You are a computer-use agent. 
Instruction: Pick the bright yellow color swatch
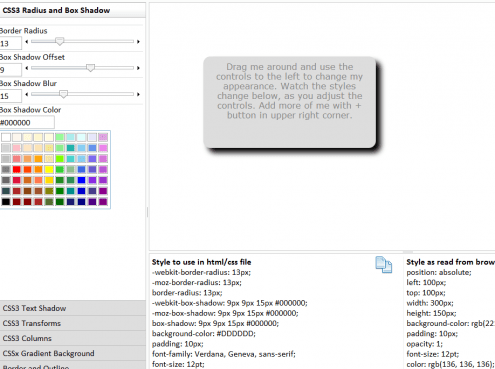coord(49,169)
